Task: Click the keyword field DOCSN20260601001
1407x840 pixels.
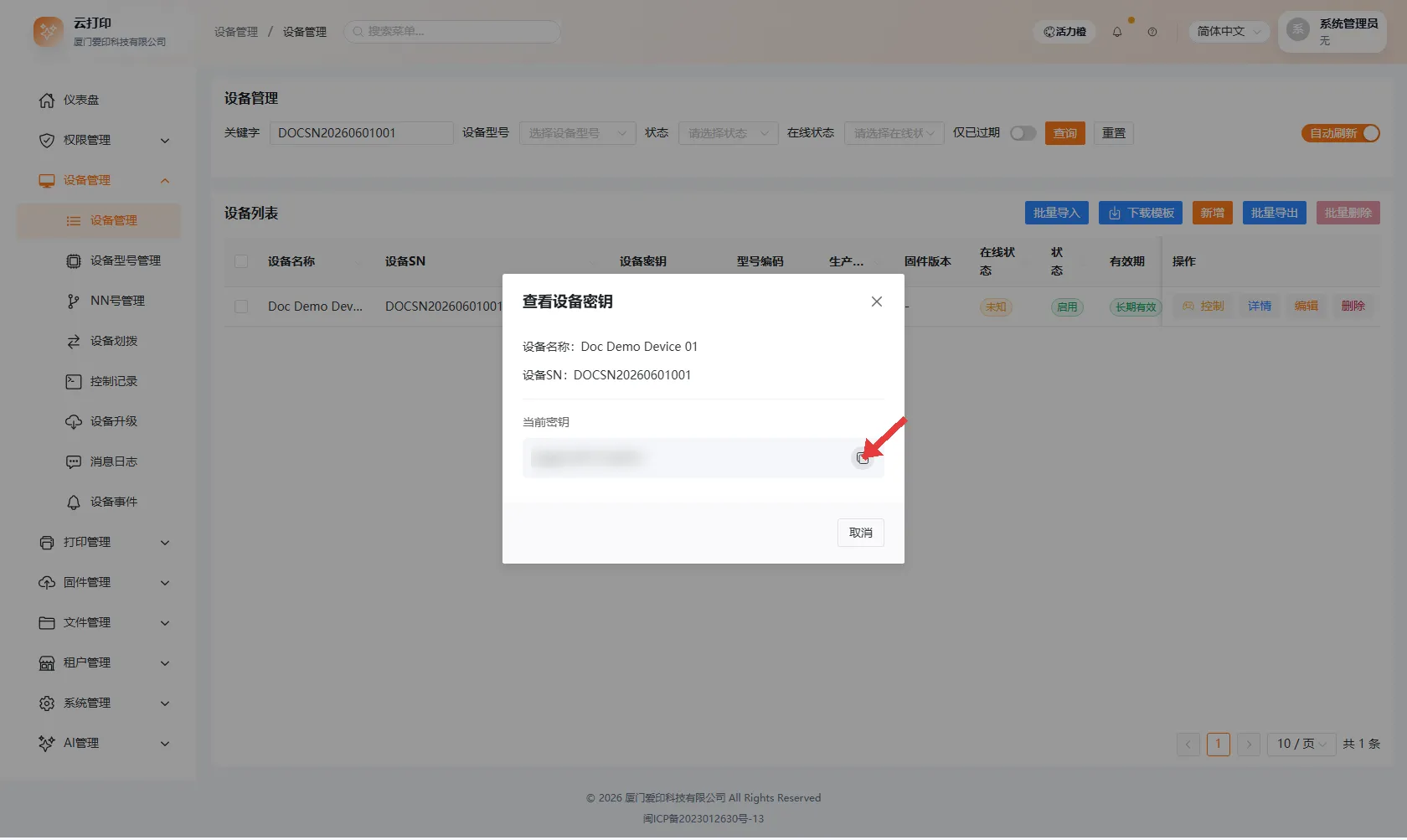Action: point(361,133)
